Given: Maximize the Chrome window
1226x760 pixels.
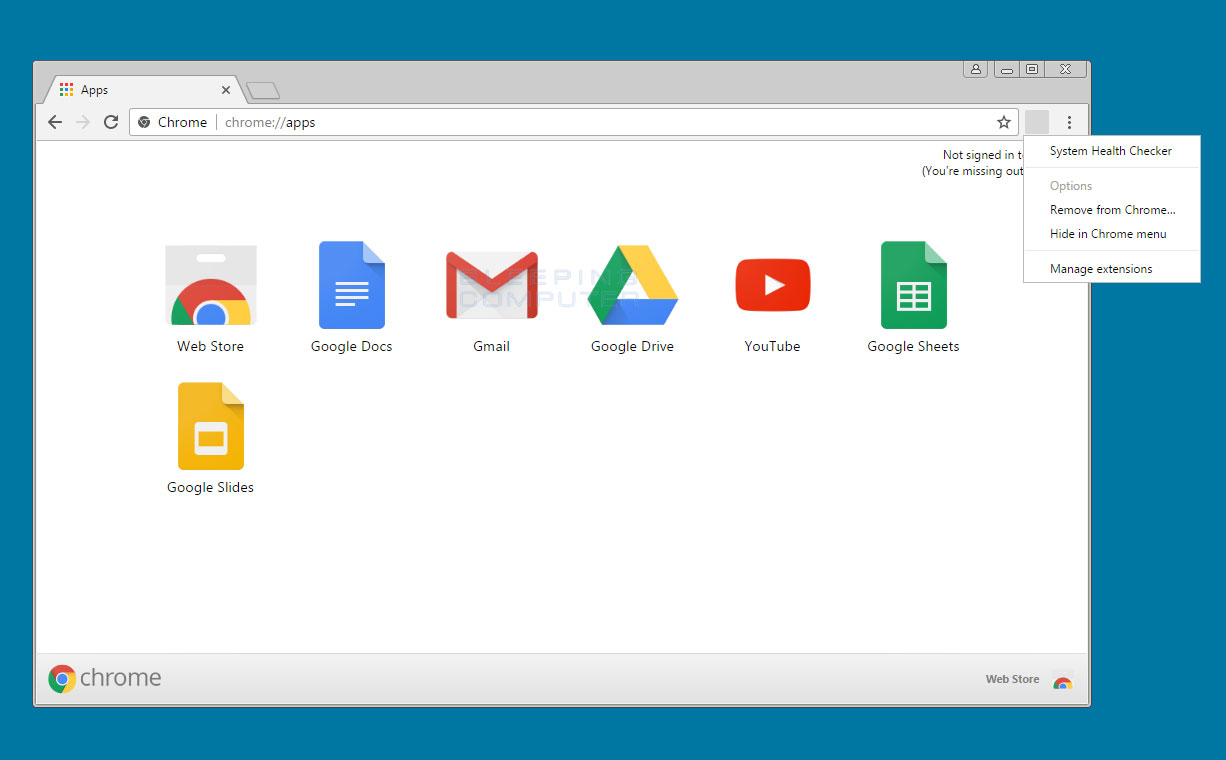Looking at the screenshot, I should pyautogui.click(x=1032, y=69).
